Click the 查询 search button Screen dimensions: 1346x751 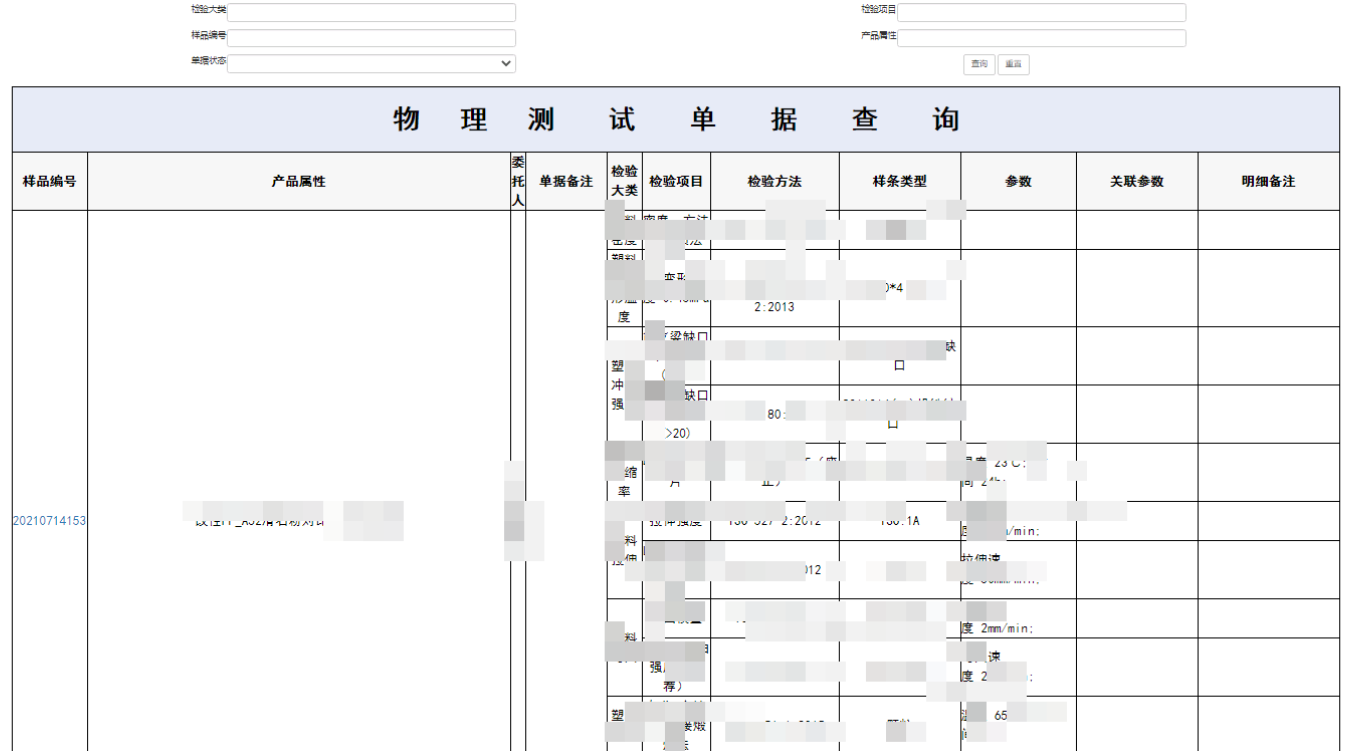point(979,64)
